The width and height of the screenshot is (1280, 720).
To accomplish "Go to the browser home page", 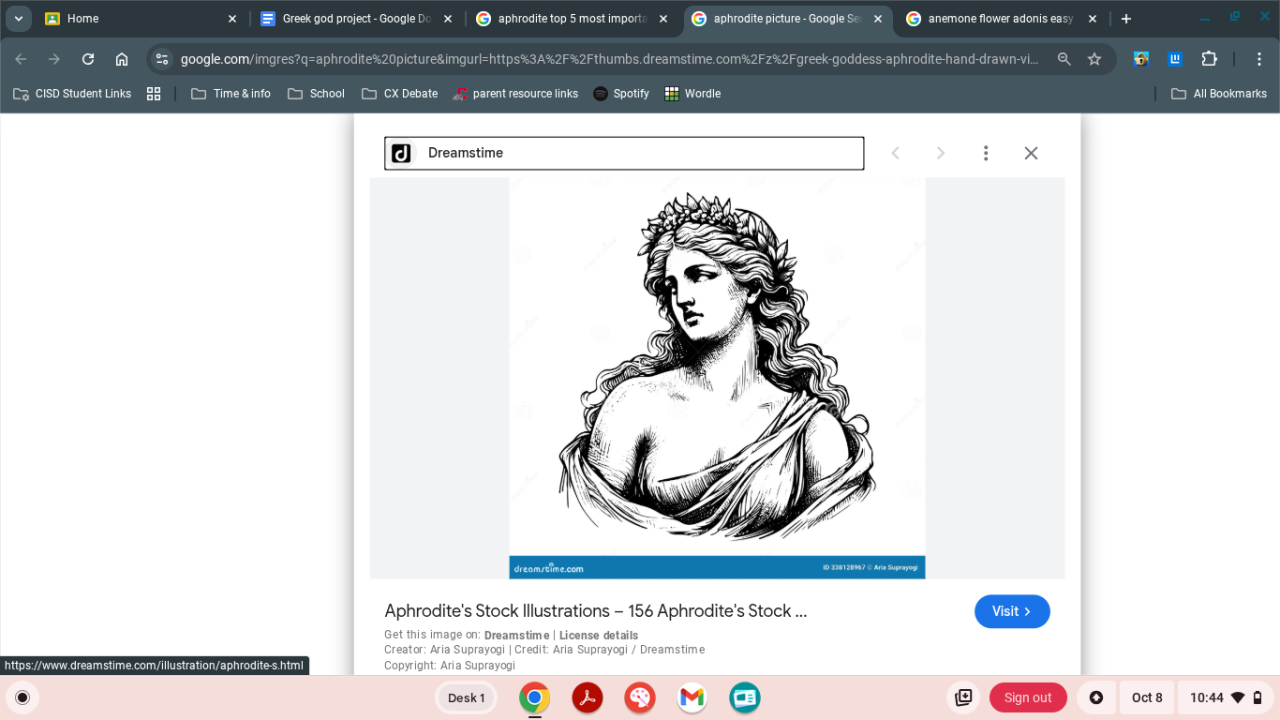I will pos(122,59).
